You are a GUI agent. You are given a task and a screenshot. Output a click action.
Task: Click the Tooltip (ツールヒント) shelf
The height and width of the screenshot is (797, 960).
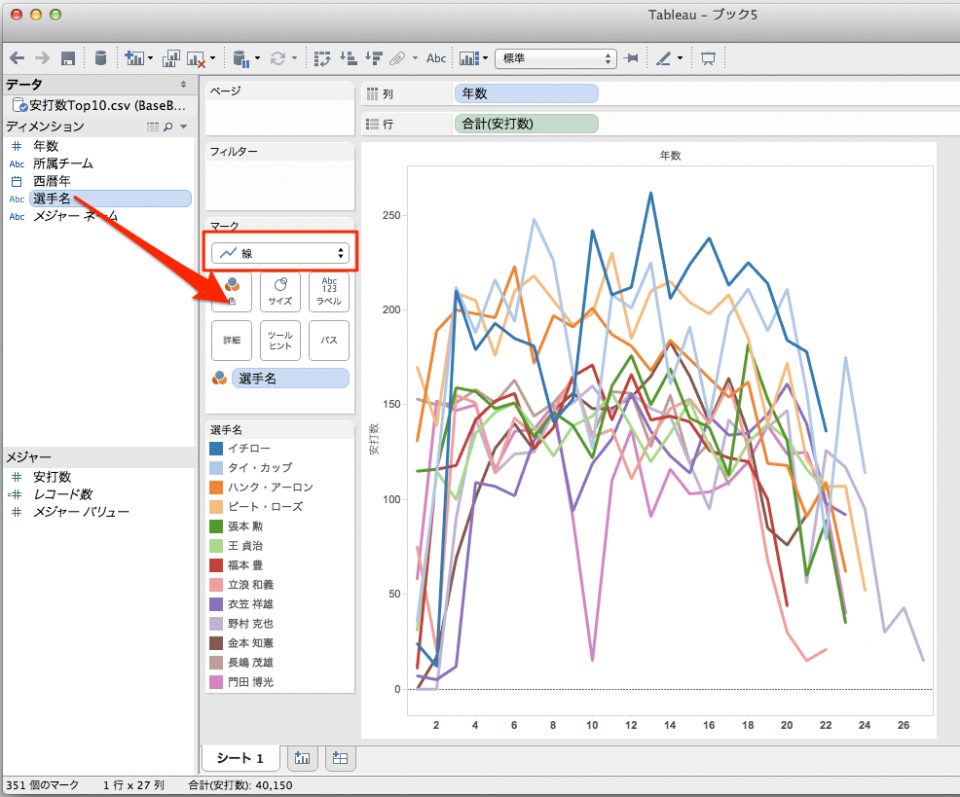click(x=280, y=340)
